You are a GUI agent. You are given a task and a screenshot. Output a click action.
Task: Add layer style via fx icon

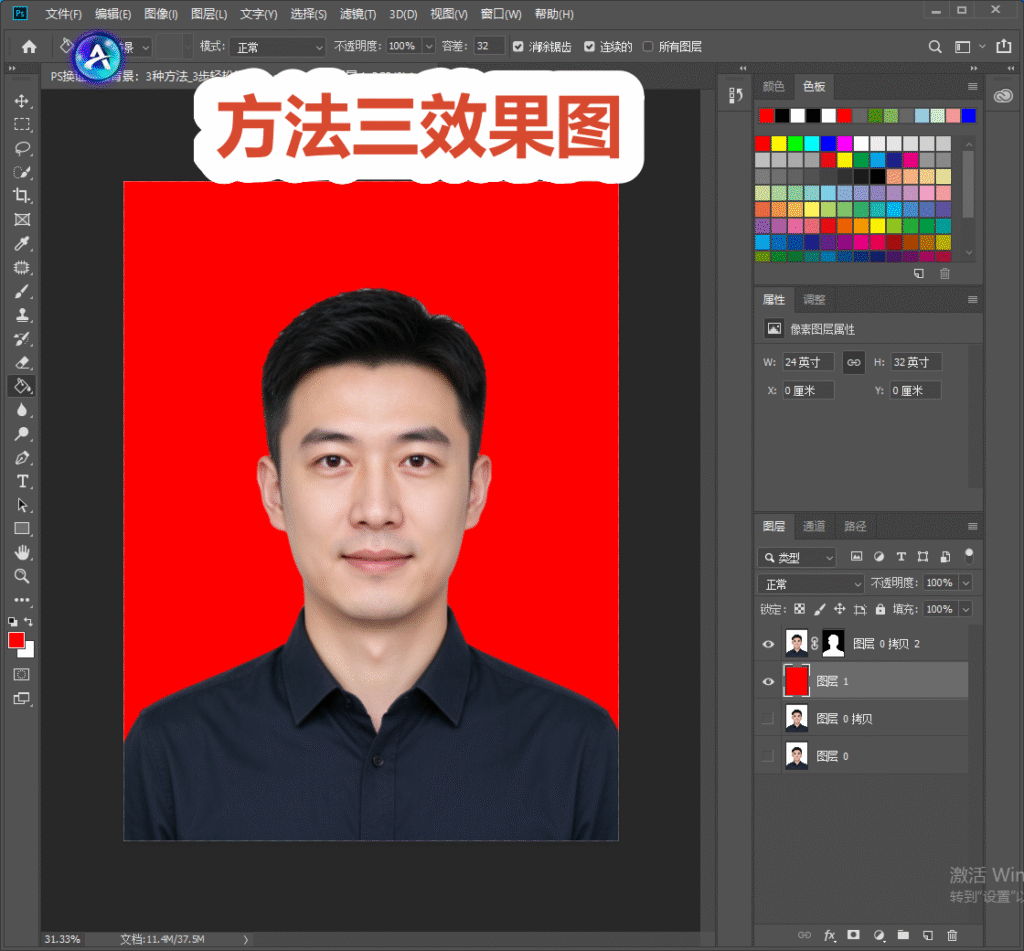(829, 935)
